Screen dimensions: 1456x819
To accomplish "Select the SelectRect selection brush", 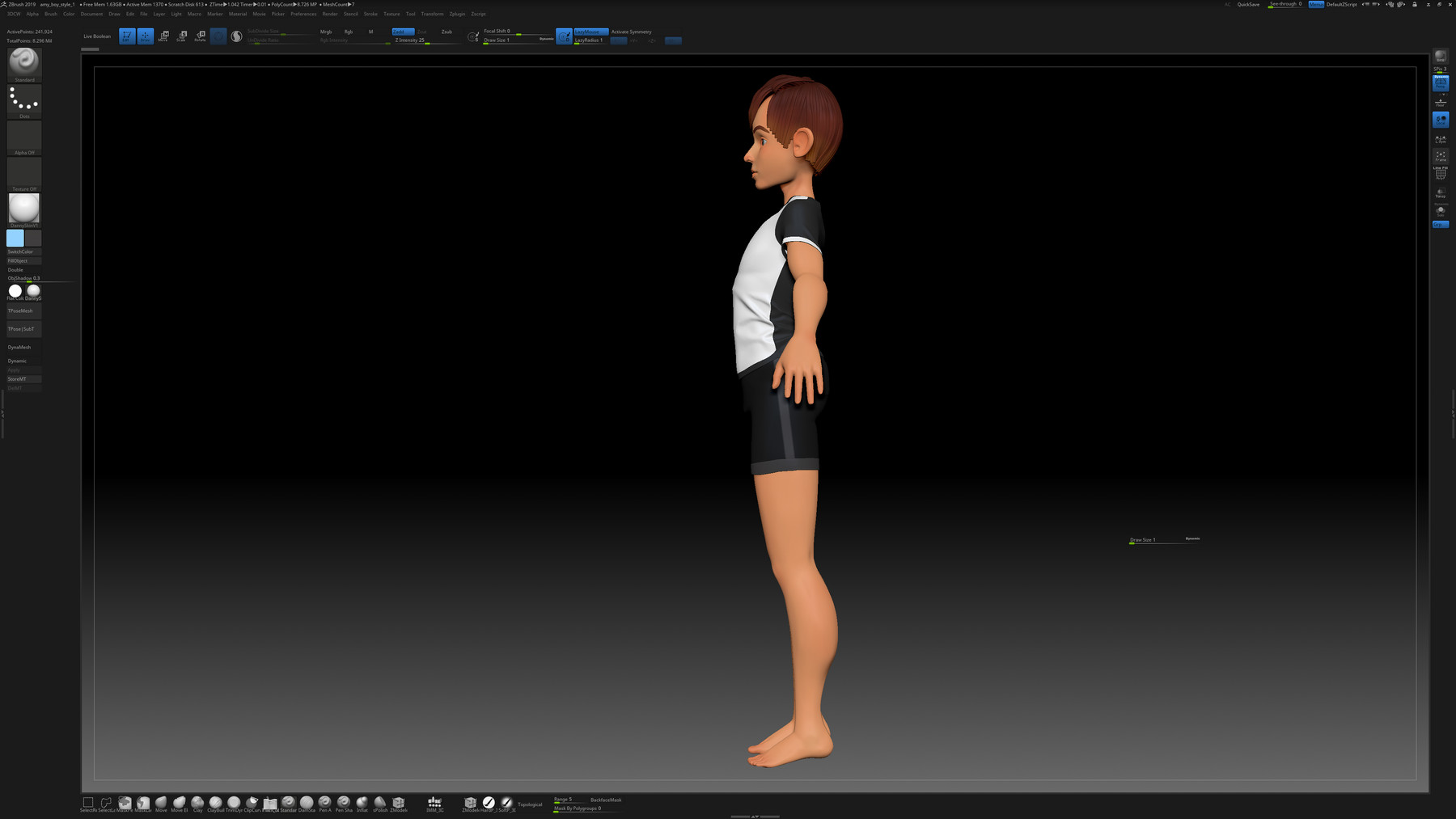I will [x=88, y=803].
